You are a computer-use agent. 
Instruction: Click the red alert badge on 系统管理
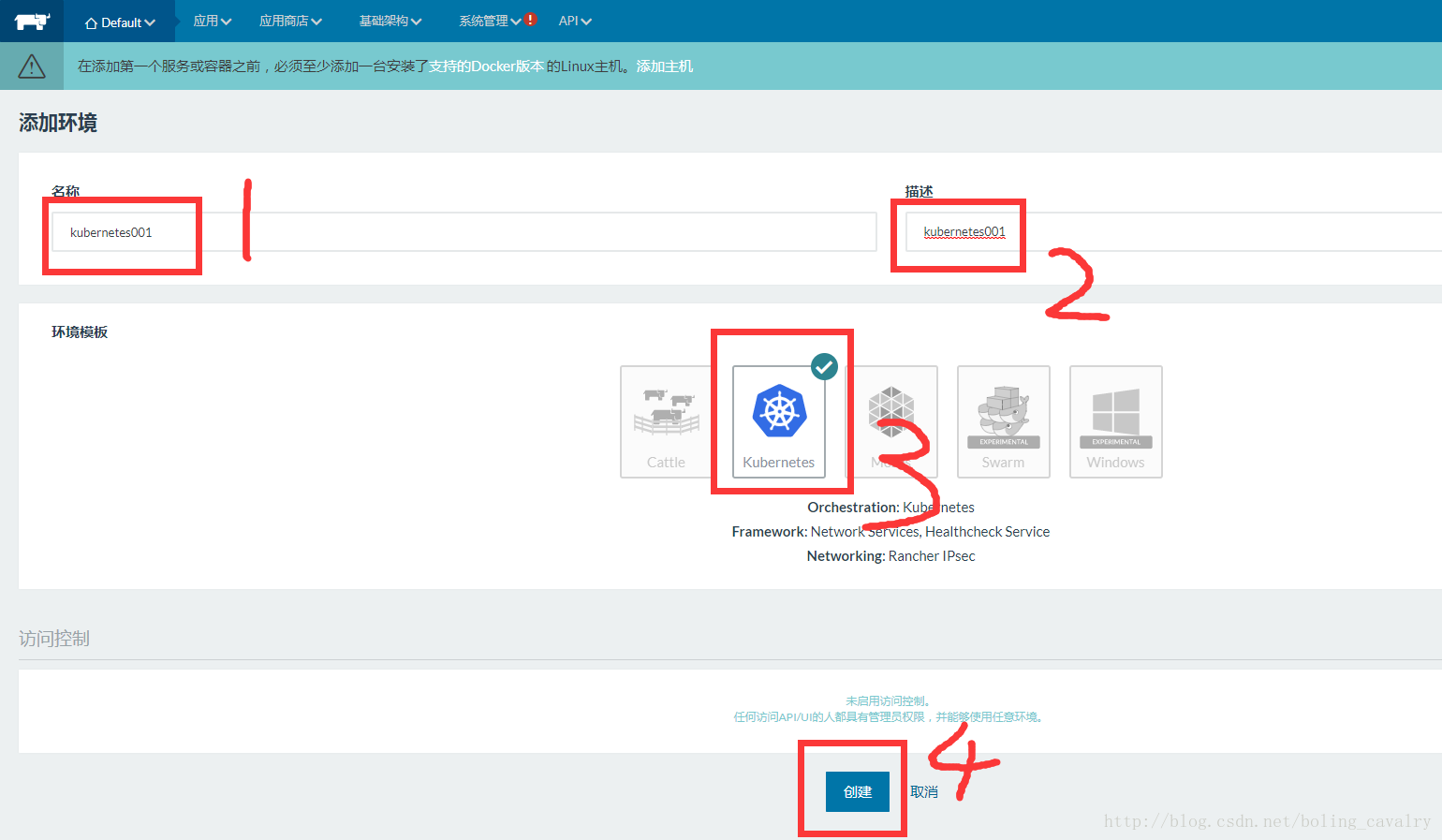pos(531,19)
